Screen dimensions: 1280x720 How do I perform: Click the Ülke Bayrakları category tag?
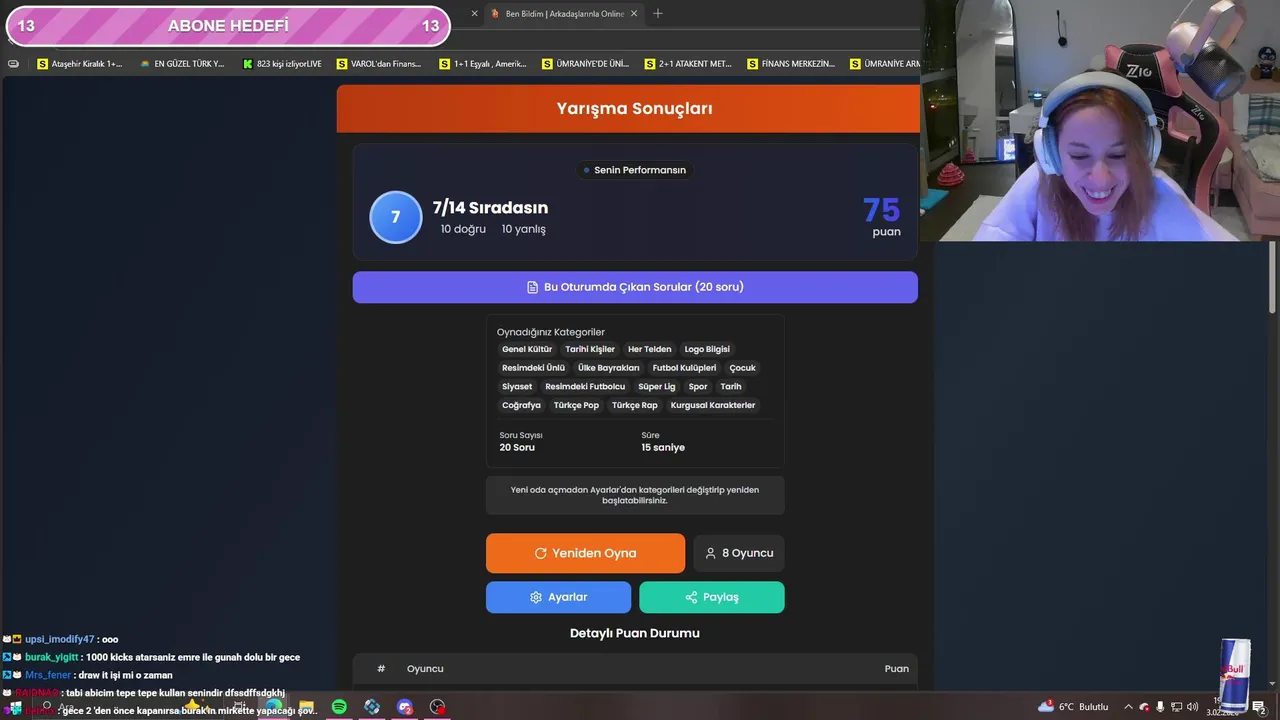point(608,368)
